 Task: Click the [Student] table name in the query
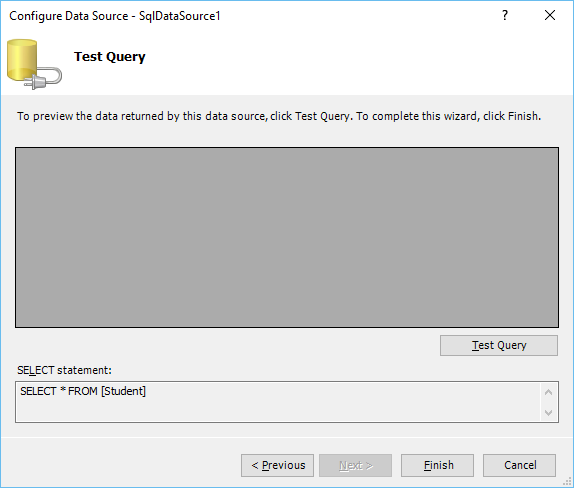click(123, 391)
